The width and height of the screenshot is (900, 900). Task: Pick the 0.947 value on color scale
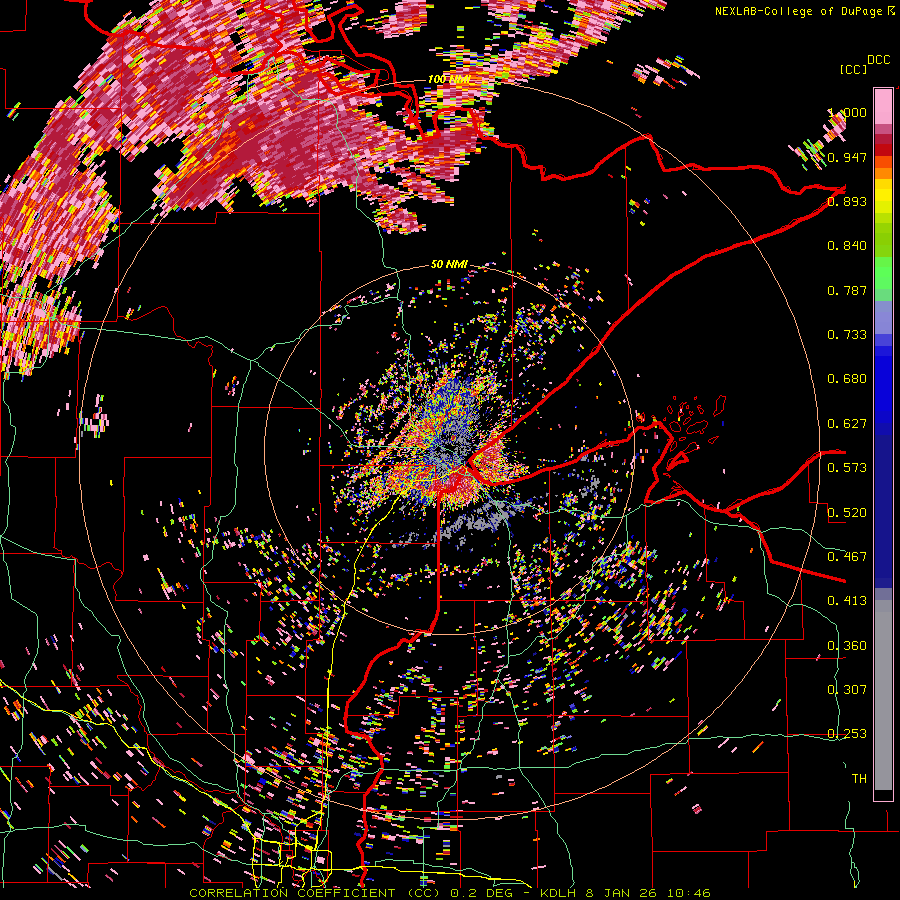click(847, 157)
